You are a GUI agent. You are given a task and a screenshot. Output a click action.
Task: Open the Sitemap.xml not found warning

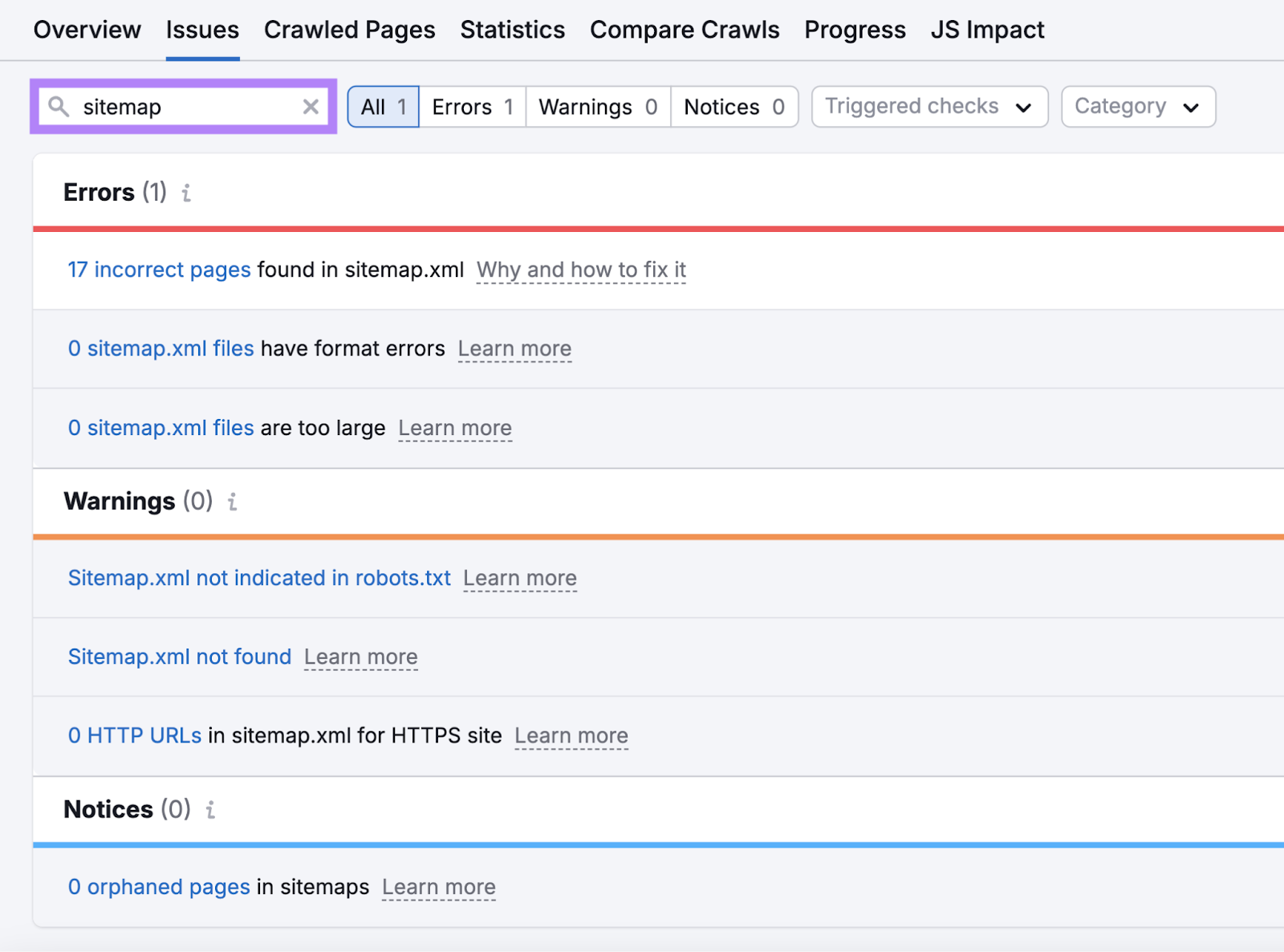pyautogui.click(x=179, y=657)
